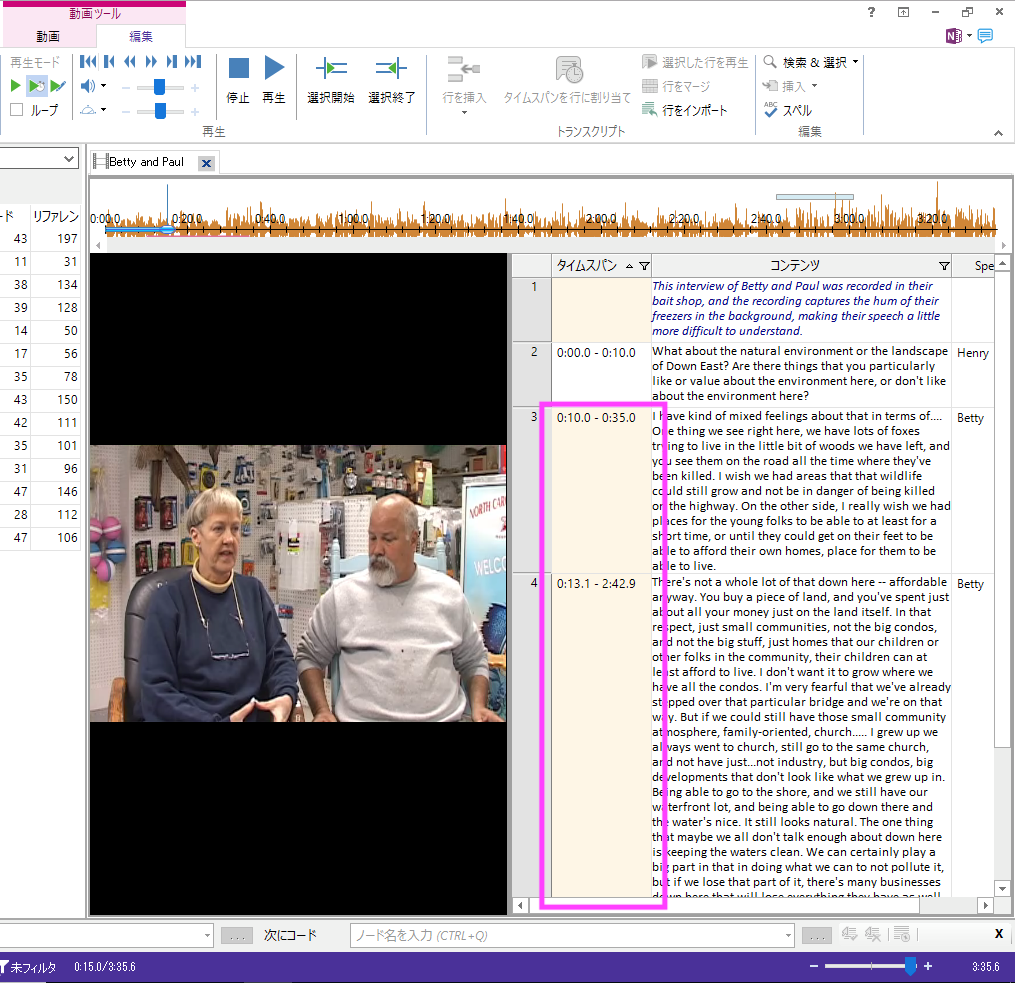Sort by the タイムスパン column header
This screenshot has width=1015, height=983.
(586, 266)
